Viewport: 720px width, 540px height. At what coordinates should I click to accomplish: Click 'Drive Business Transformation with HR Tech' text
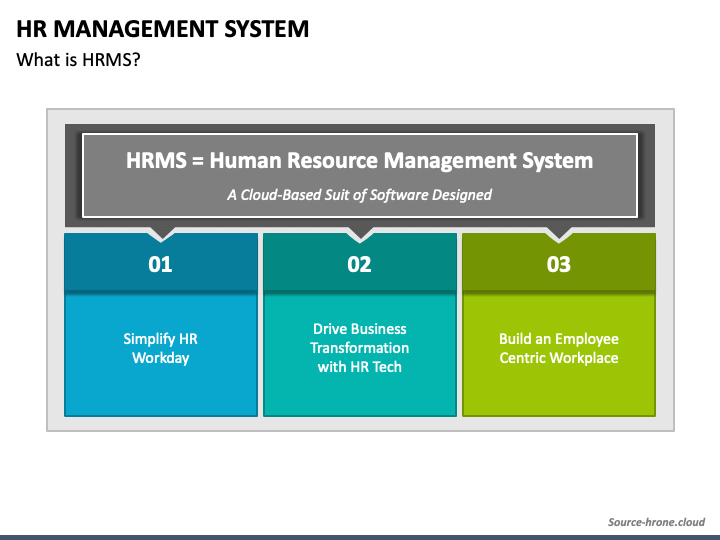[360, 348]
